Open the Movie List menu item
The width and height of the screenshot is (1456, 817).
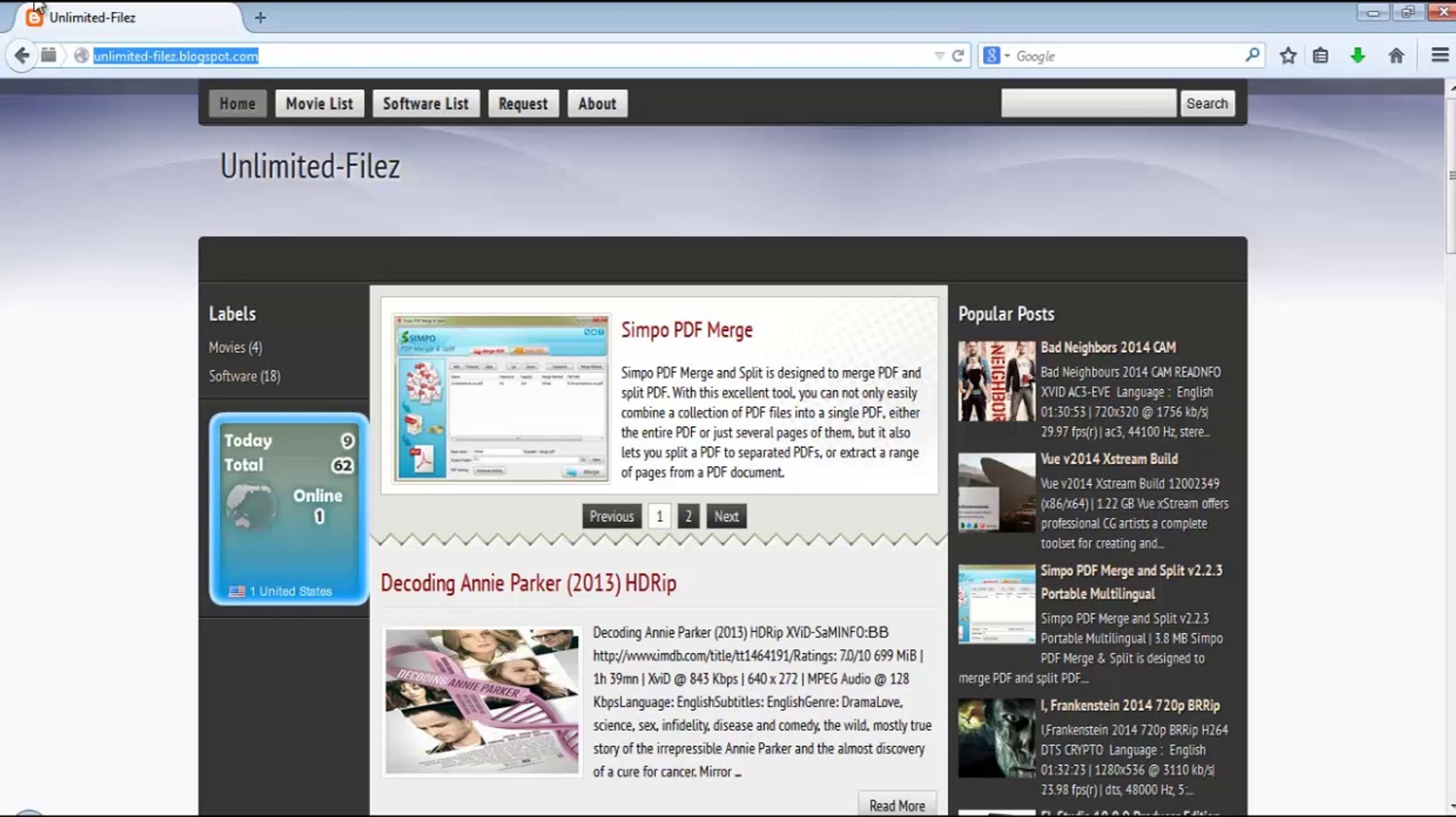click(319, 104)
